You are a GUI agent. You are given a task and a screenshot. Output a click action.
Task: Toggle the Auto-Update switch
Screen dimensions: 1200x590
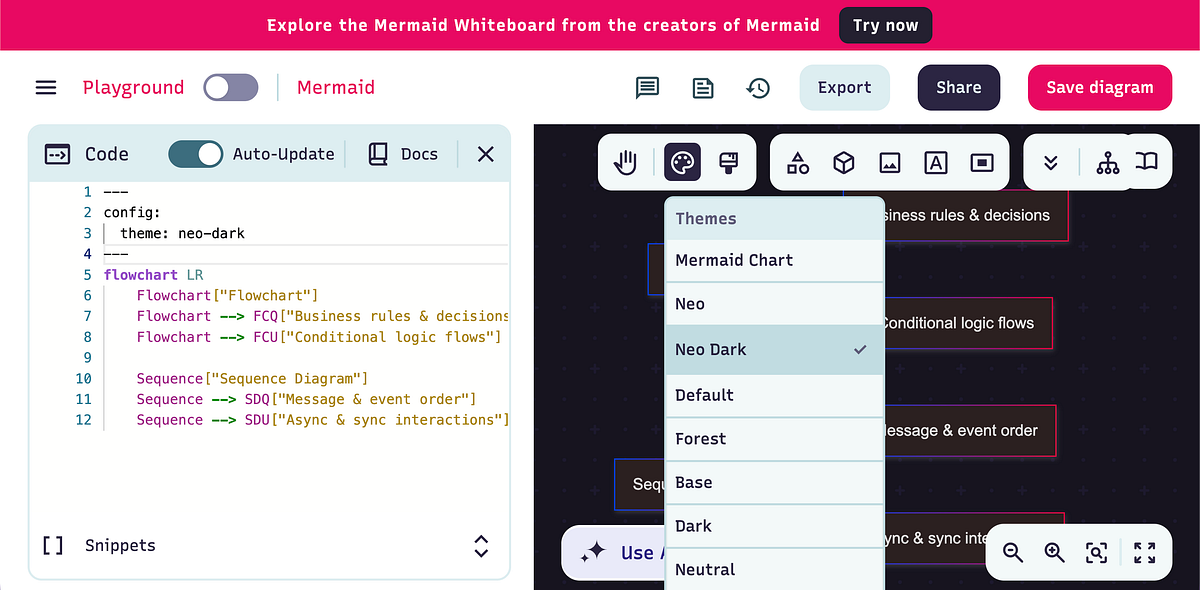(x=195, y=154)
